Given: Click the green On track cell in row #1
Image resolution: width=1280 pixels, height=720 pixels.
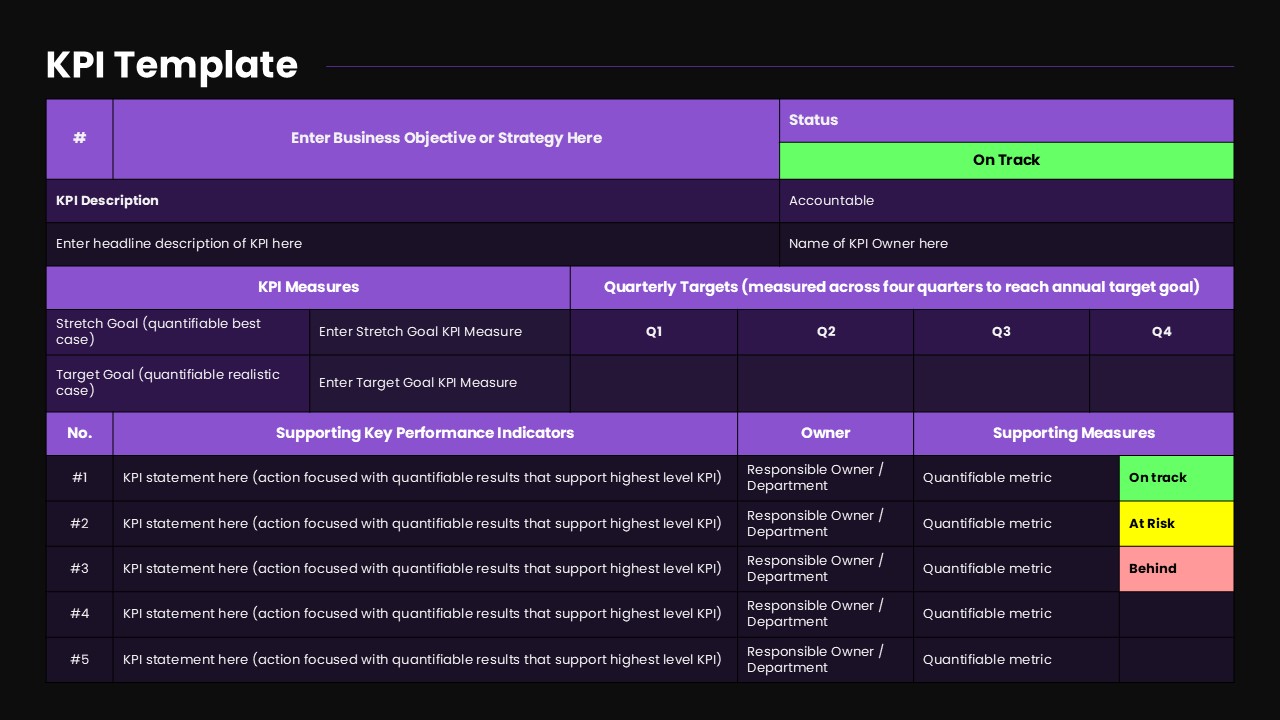Looking at the screenshot, I should [1176, 478].
